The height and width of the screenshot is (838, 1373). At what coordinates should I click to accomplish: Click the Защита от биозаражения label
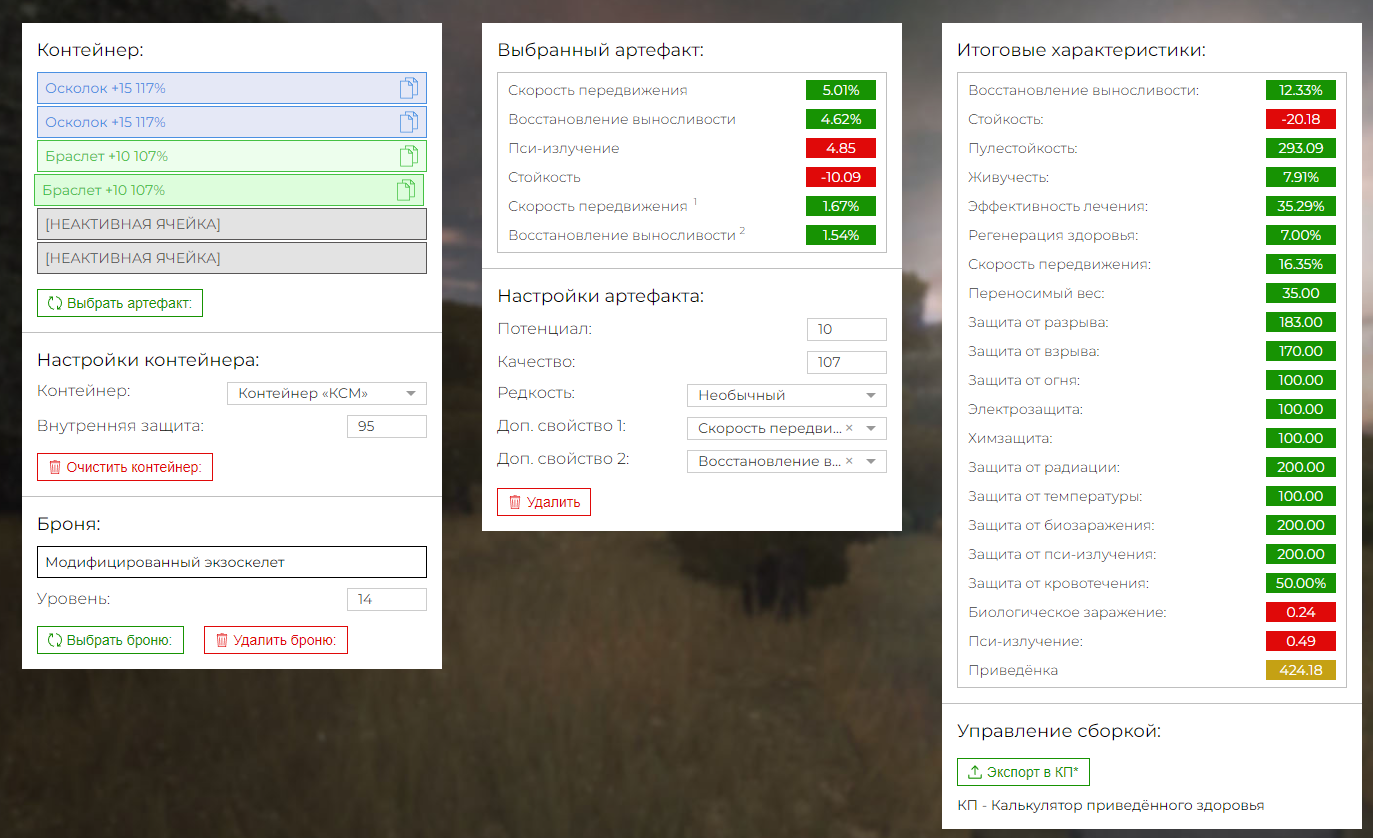1062,525
